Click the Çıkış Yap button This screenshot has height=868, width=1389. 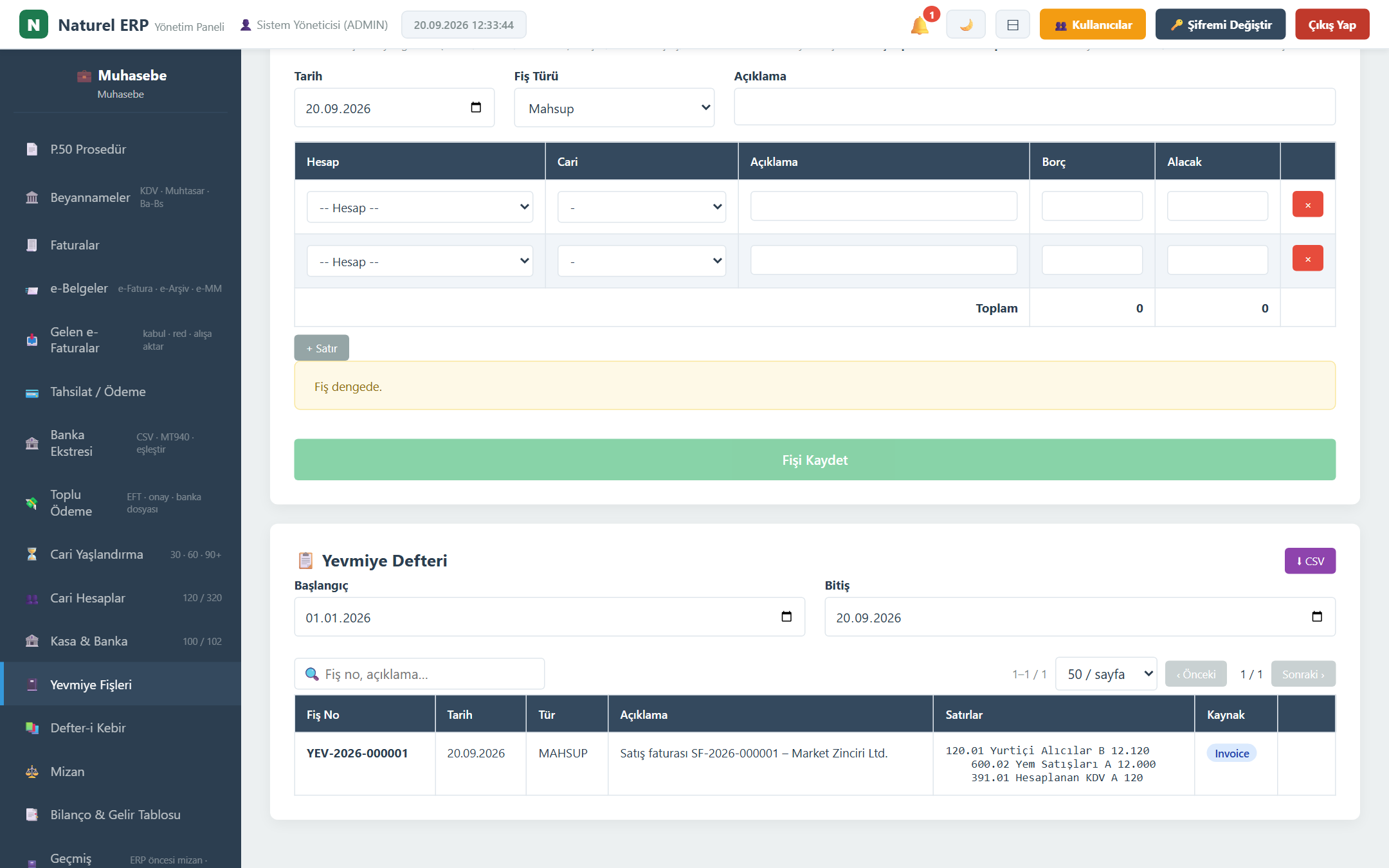coord(1332,24)
